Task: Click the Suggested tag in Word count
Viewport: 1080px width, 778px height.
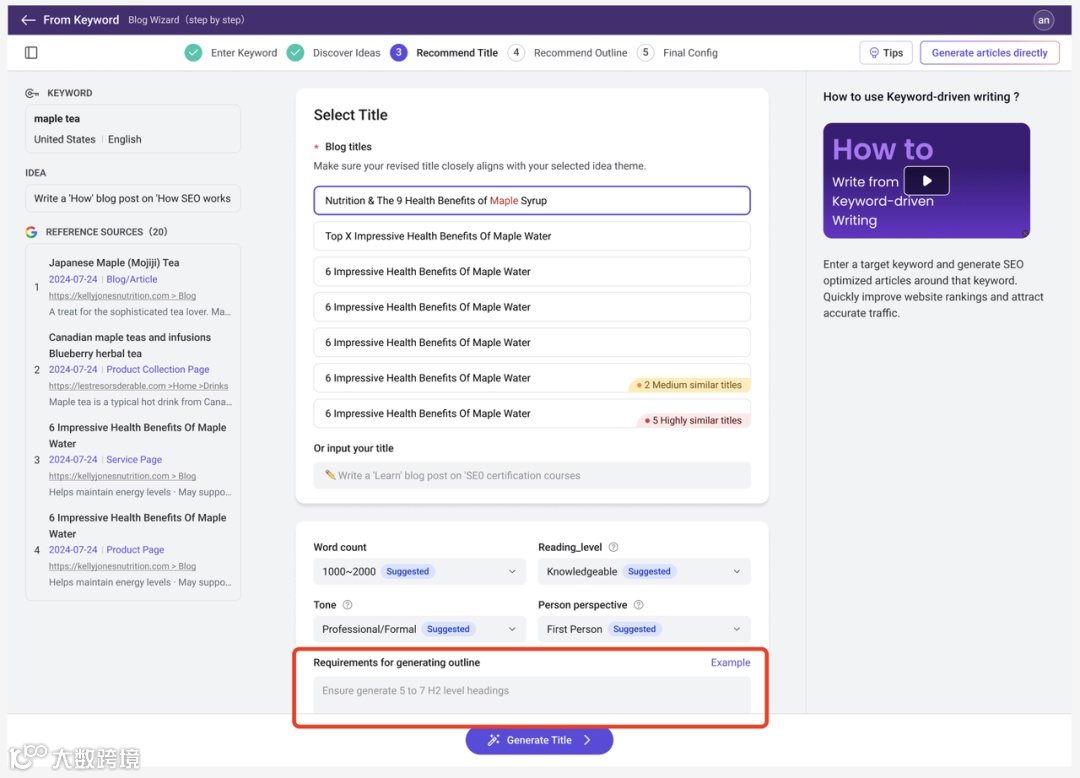Action: (407, 571)
